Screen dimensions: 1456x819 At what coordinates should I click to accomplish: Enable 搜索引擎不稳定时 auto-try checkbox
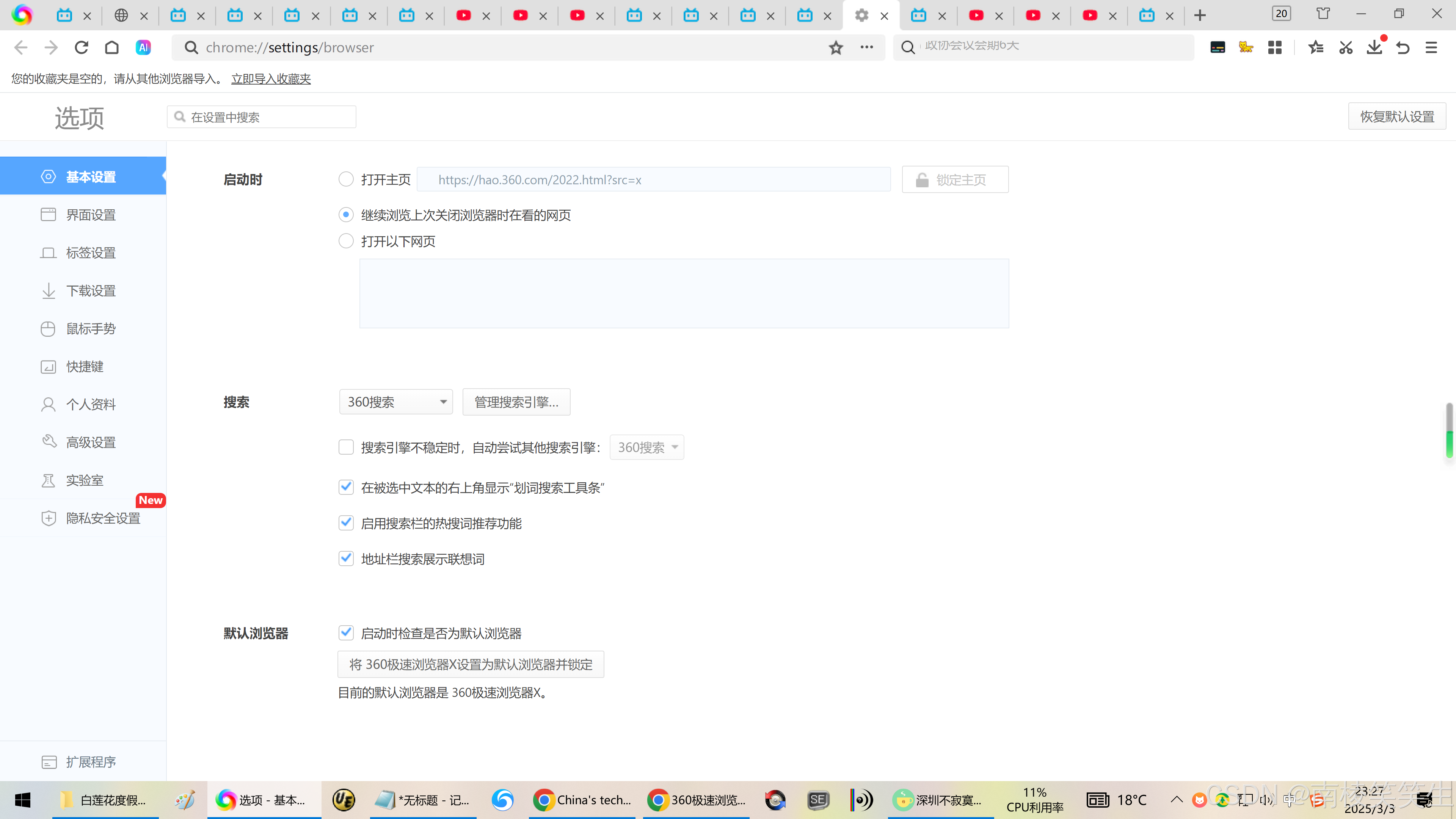point(346,447)
